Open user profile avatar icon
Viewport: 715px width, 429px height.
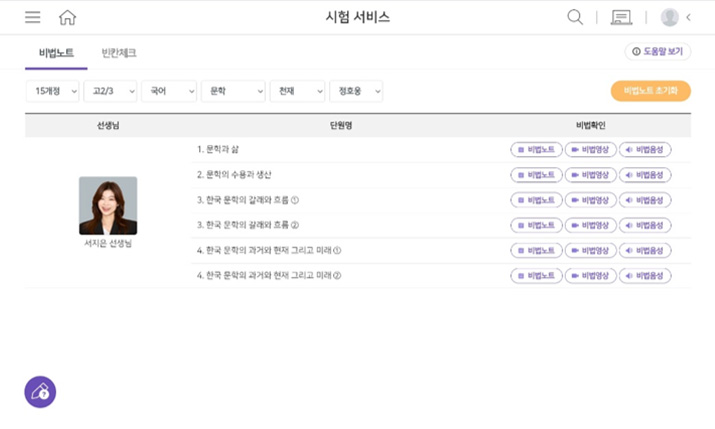point(669,17)
